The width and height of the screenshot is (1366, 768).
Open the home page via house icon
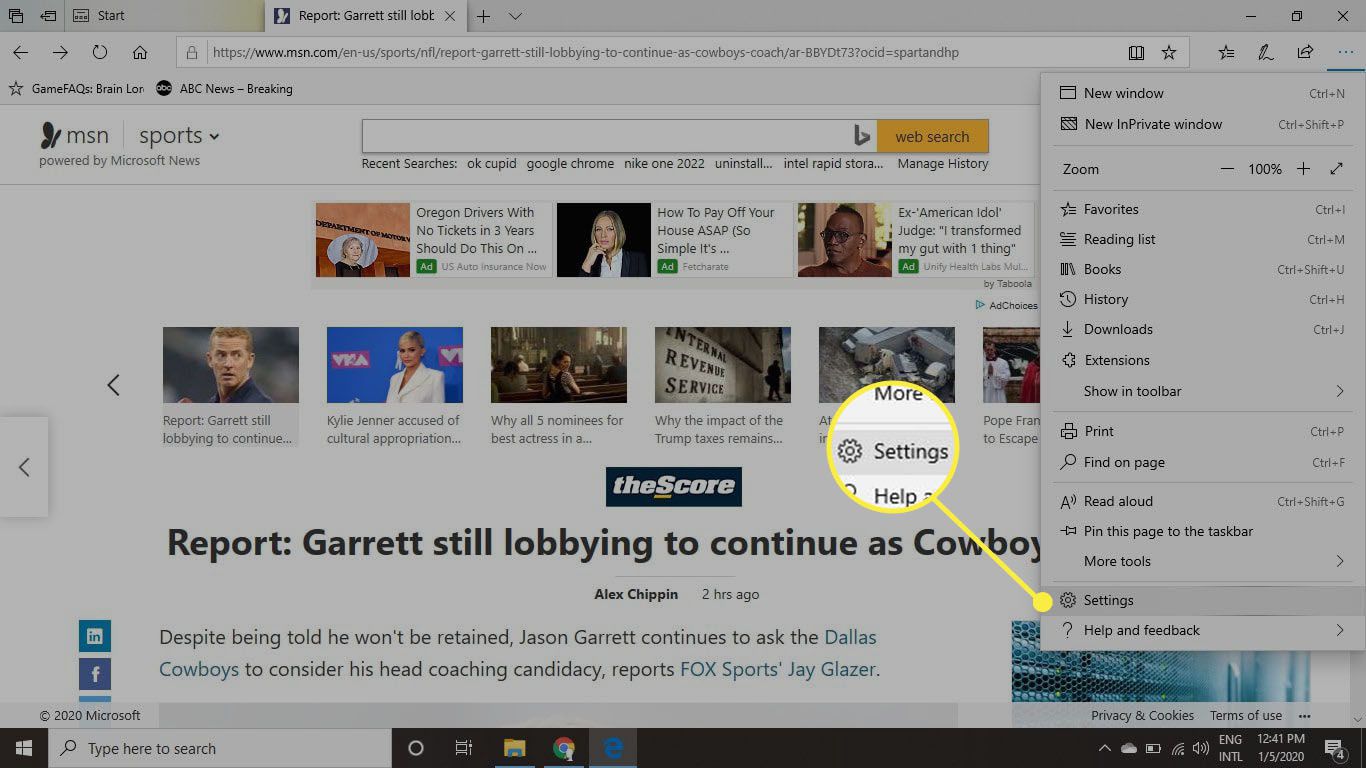click(x=140, y=52)
